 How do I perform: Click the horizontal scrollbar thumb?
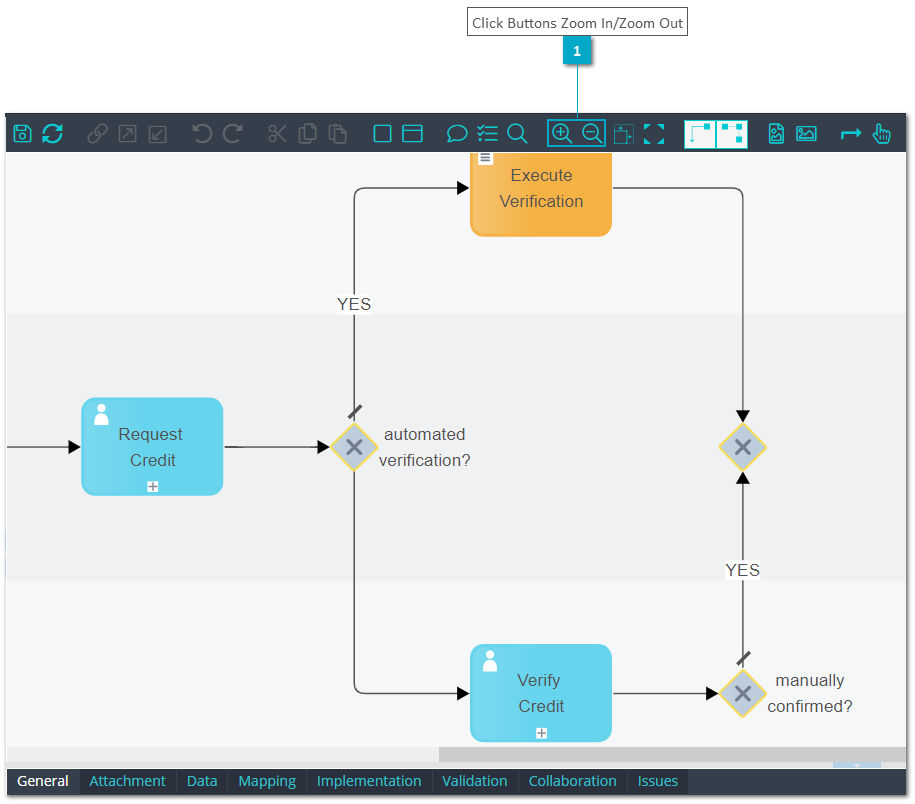(672, 754)
